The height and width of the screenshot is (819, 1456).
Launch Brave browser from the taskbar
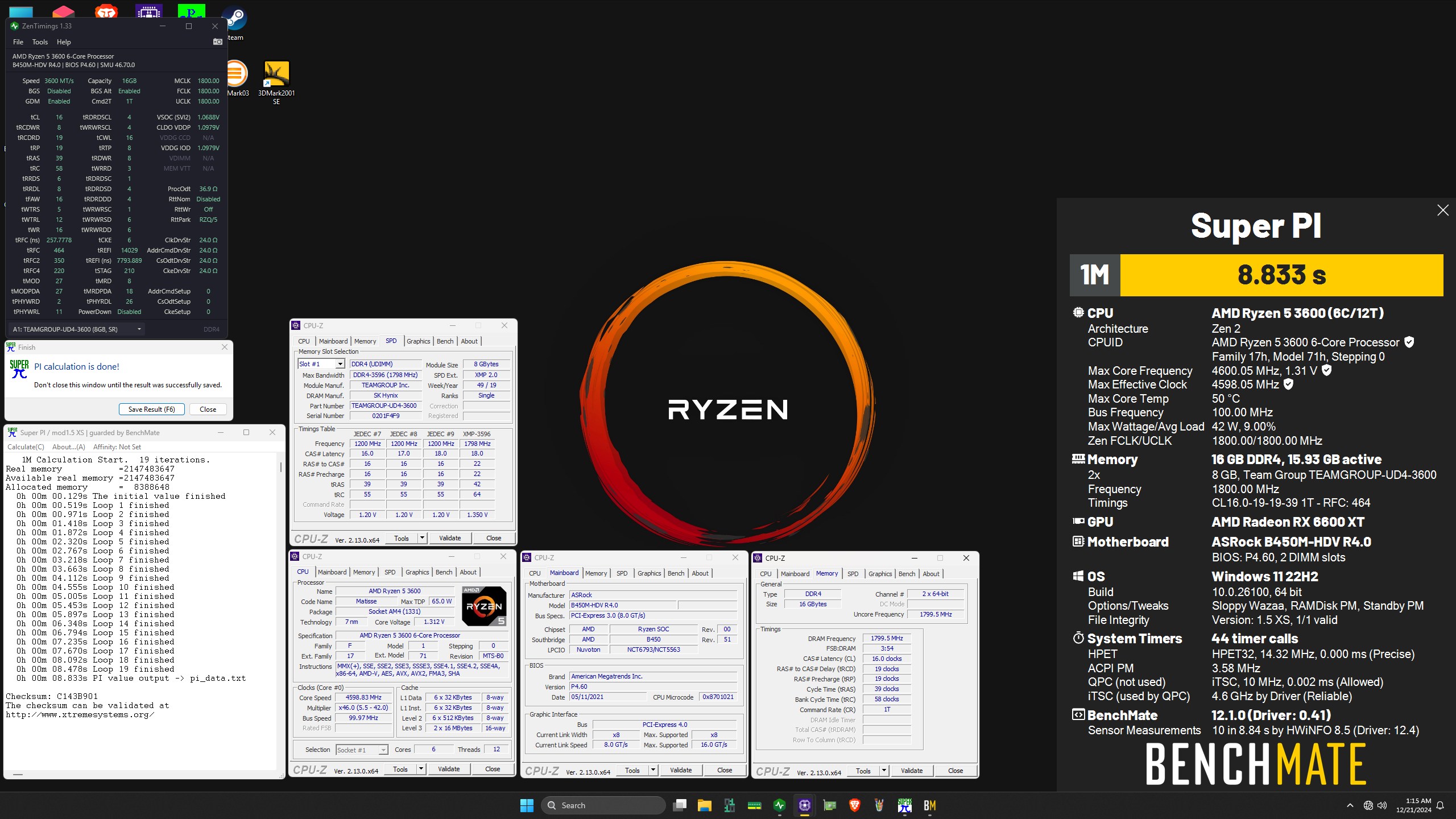pos(854,805)
